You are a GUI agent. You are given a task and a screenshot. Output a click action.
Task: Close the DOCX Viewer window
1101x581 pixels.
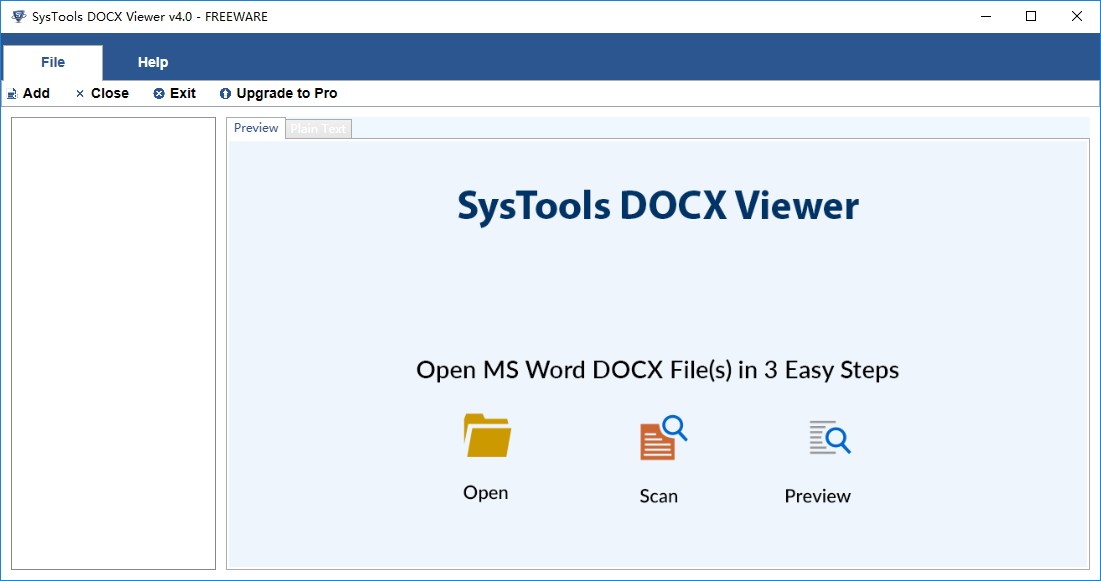click(1076, 16)
